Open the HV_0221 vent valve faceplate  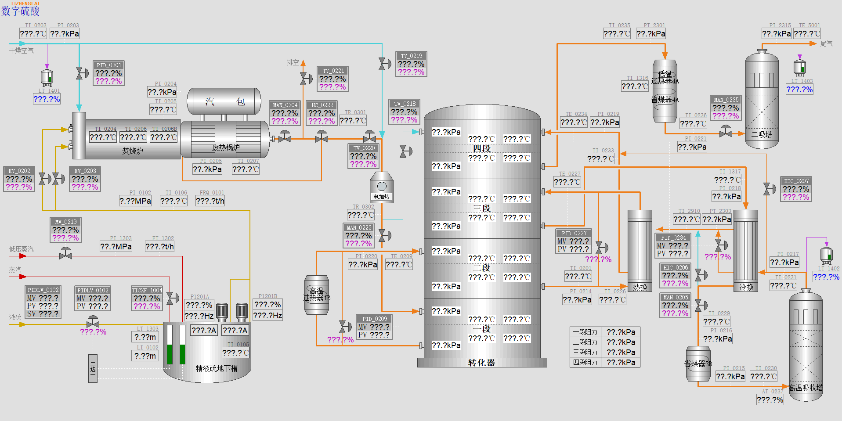(332, 78)
